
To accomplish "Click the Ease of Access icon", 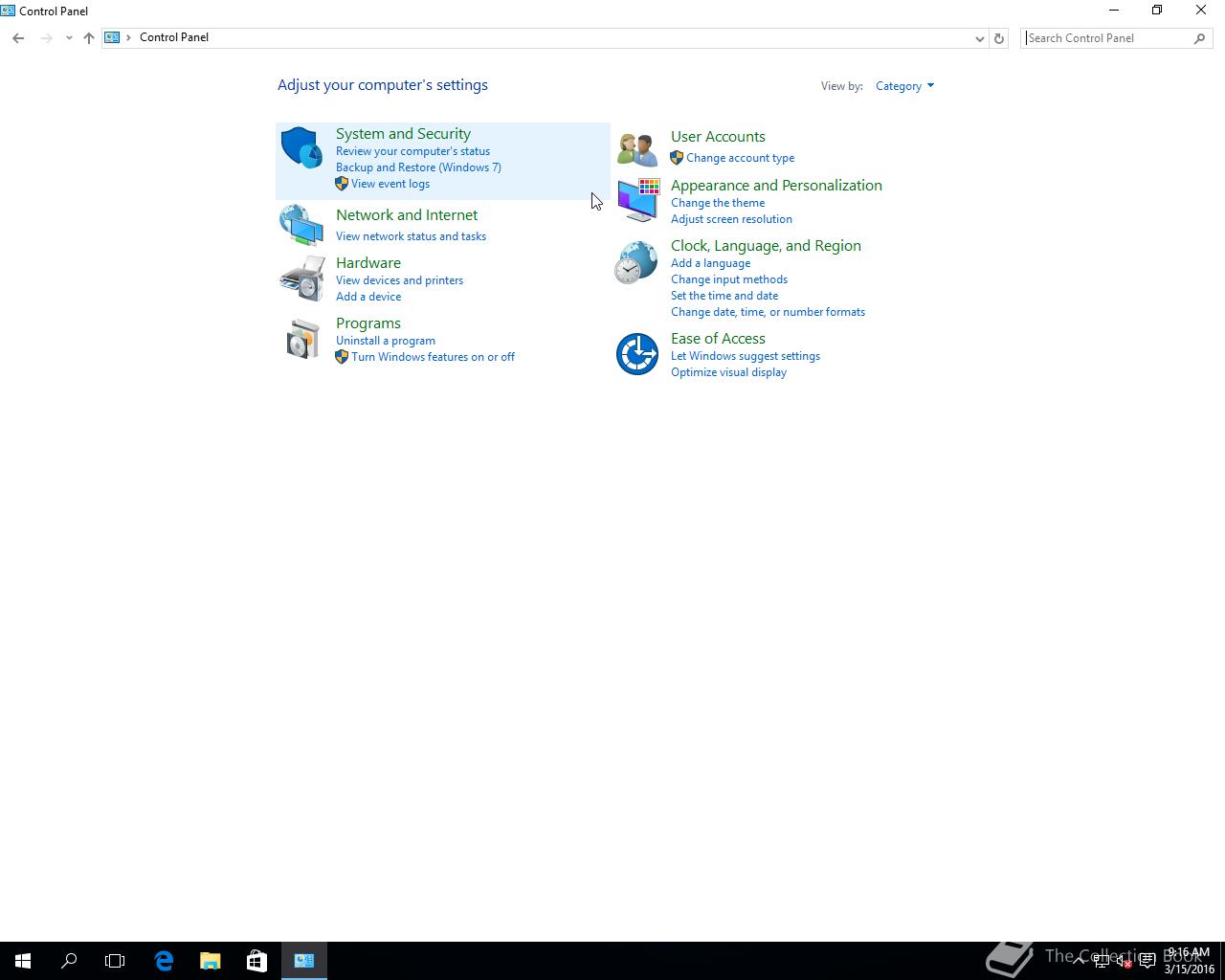I will tap(636, 354).
